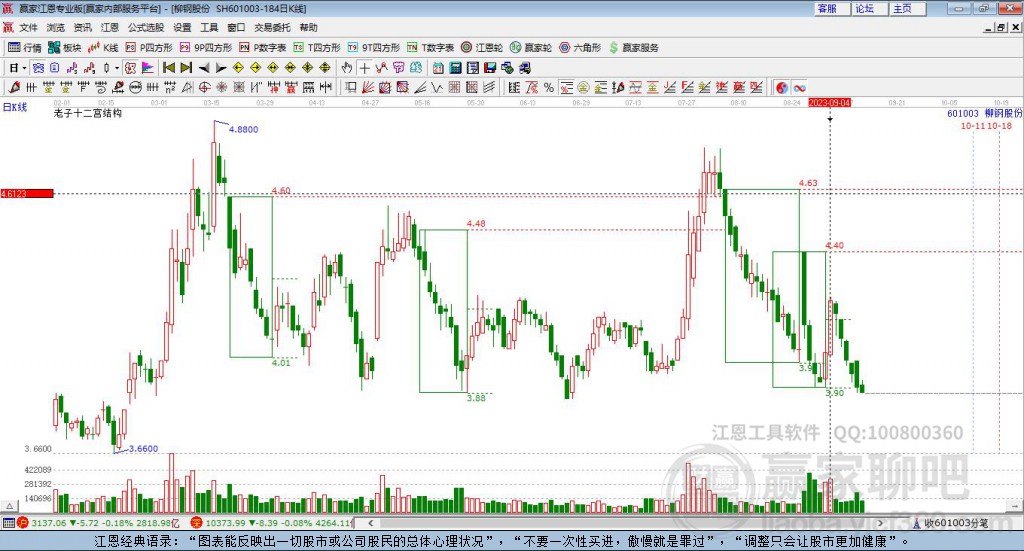Click the bottom horizontal chart scrollbar
This screenshot has width=1024, height=551.
[x=626, y=523]
